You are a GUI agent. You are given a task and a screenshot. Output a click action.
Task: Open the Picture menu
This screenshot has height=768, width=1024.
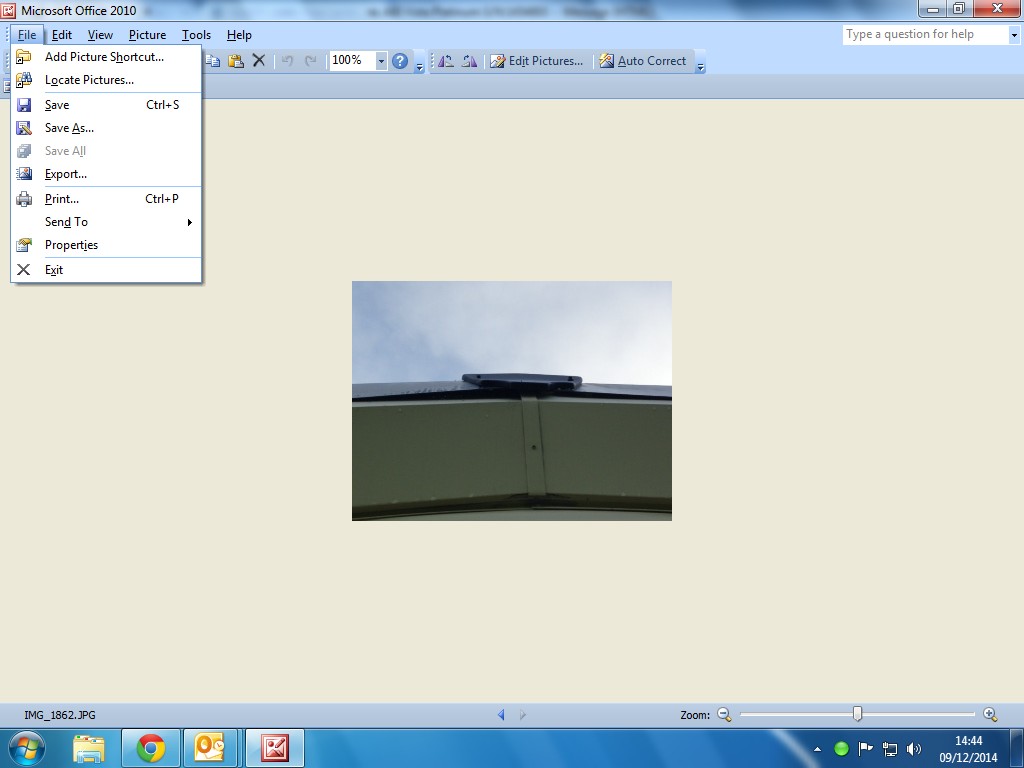(147, 35)
